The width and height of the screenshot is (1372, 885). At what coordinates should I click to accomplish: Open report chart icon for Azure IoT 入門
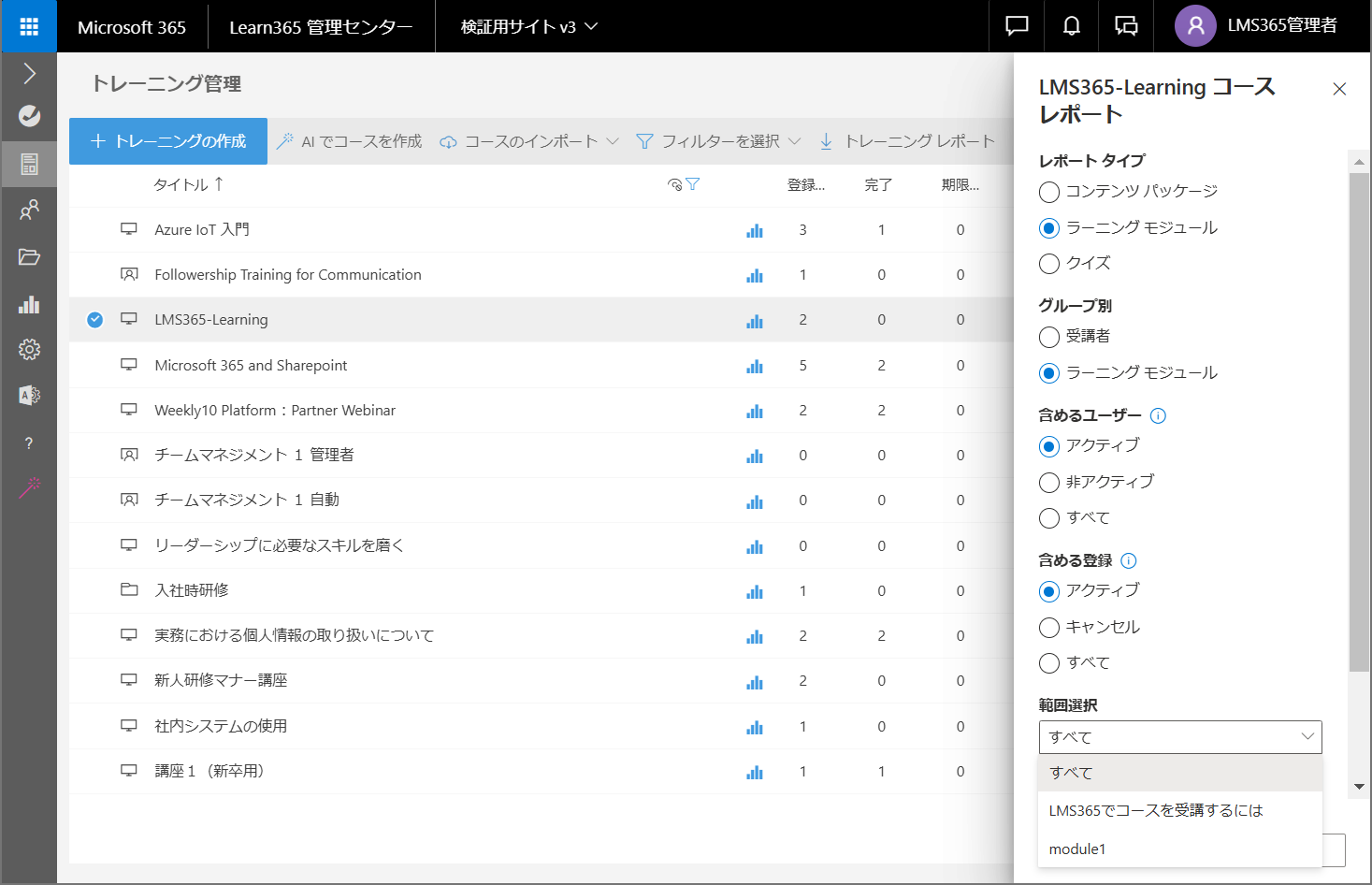coord(755,230)
